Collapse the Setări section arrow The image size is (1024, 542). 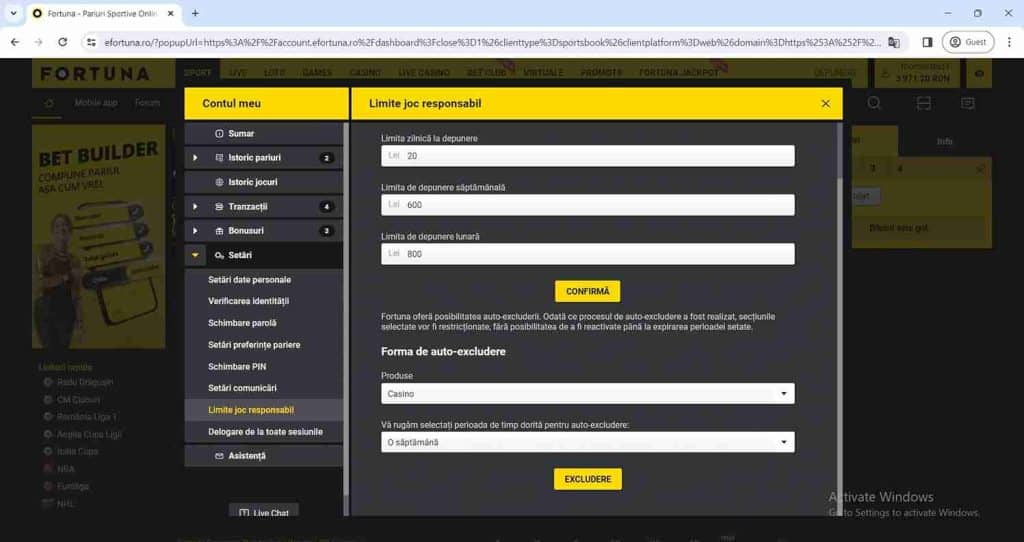click(x=195, y=255)
